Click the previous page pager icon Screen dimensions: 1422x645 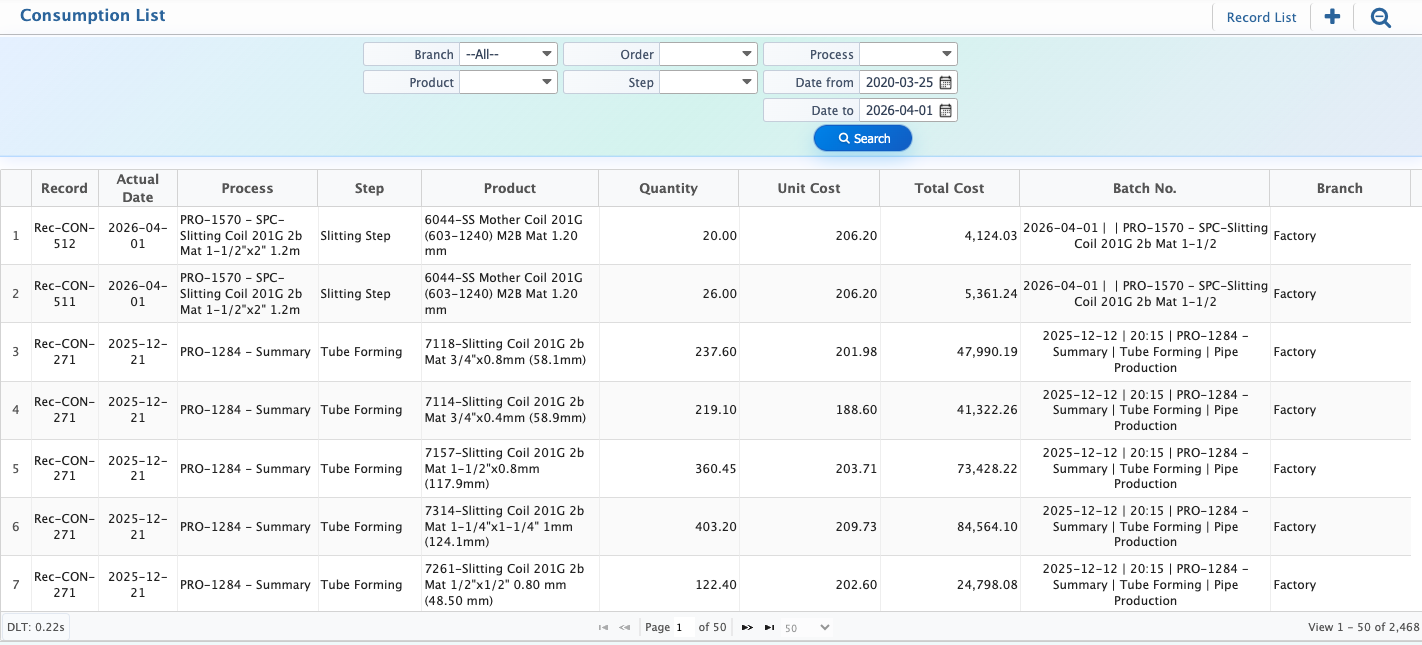pyautogui.click(x=625, y=627)
